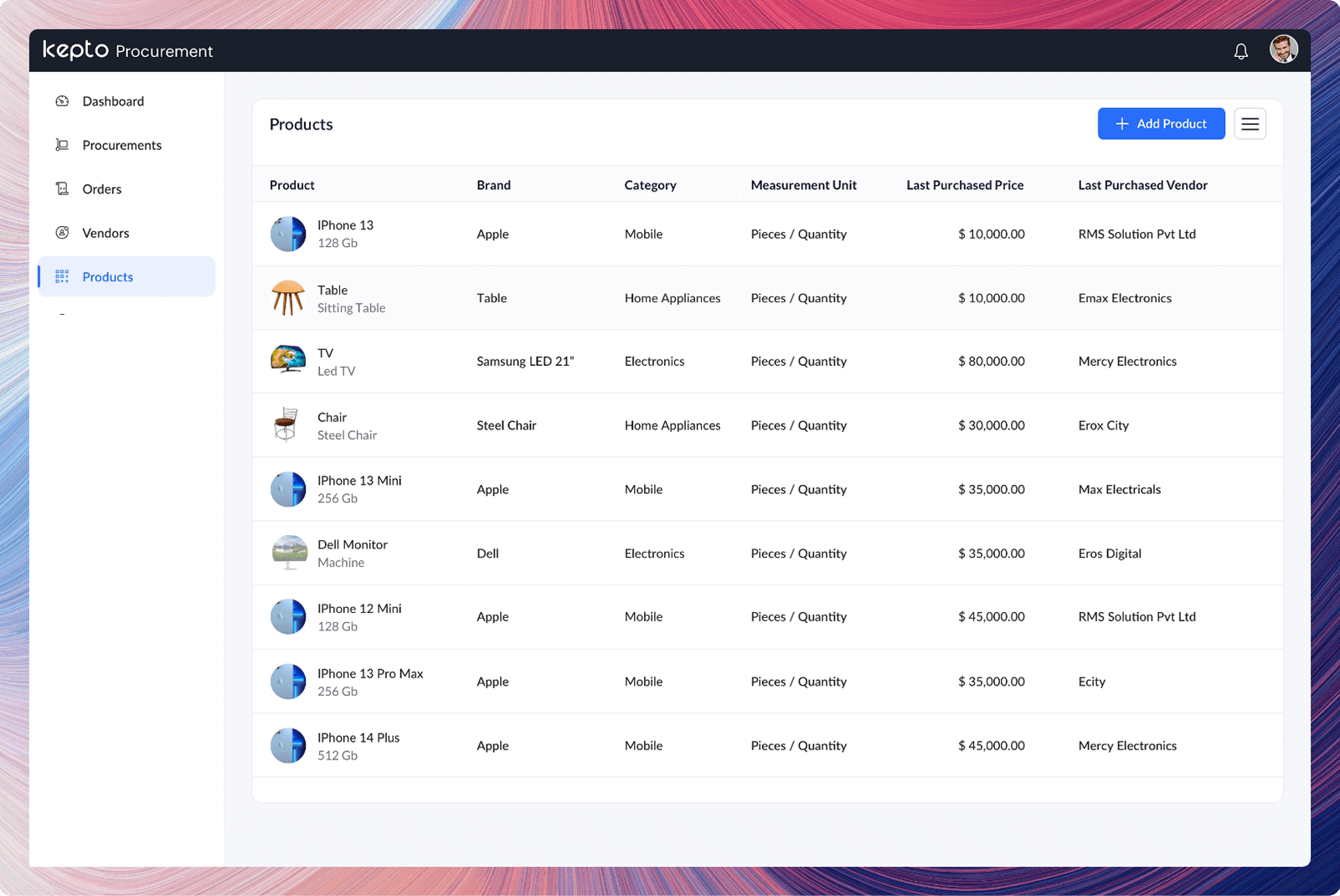
Task: Sort by Last Purchased Vendor header
Action: point(1142,185)
